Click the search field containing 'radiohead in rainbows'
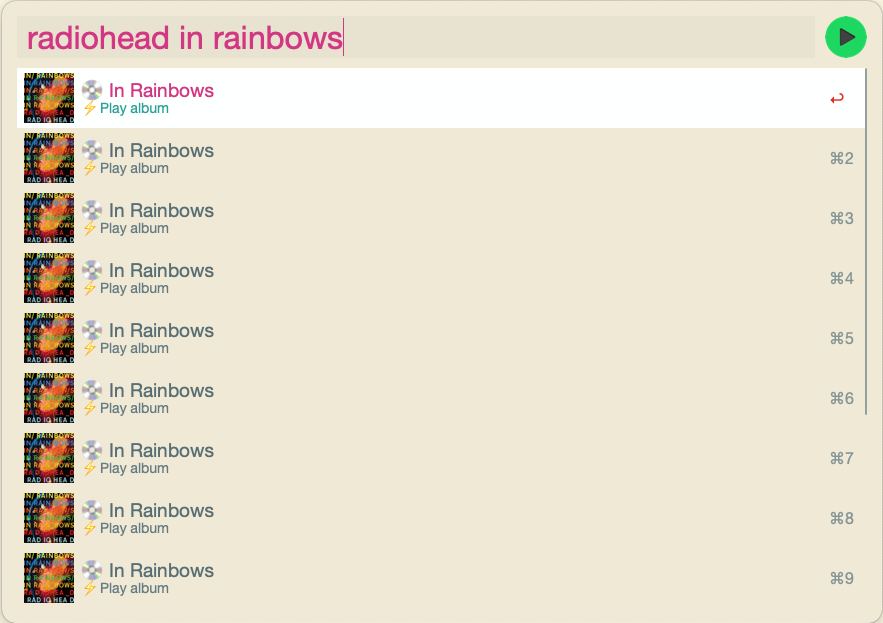 tap(416, 37)
